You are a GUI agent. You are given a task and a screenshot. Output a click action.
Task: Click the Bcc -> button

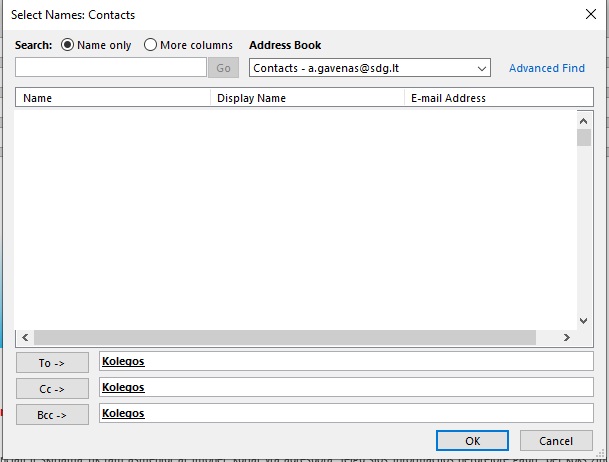click(x=52, y=414)
